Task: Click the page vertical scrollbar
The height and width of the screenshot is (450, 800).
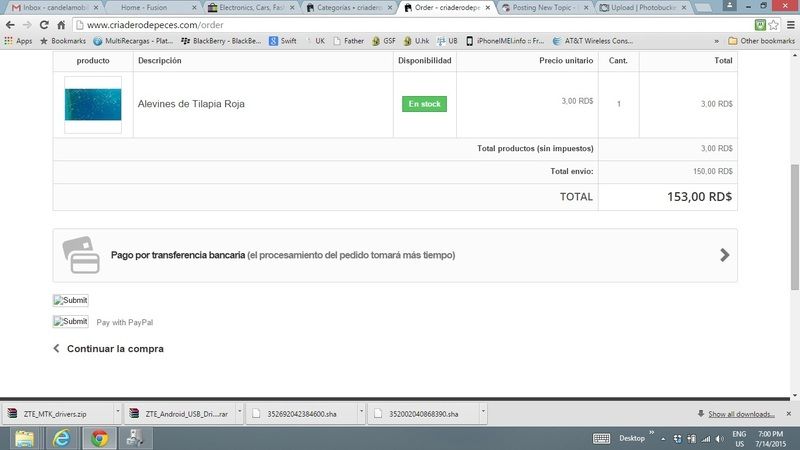Action: click(794, 226)
